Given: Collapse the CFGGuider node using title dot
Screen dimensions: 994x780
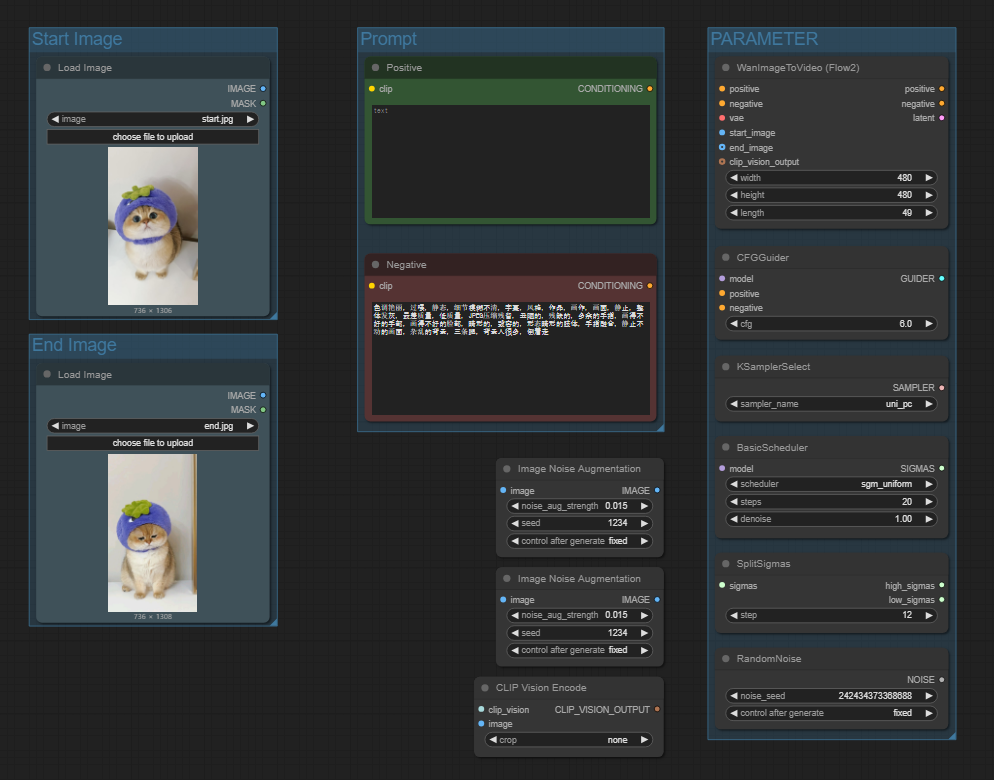Looking at the screenshot, I should click(726, 257).
